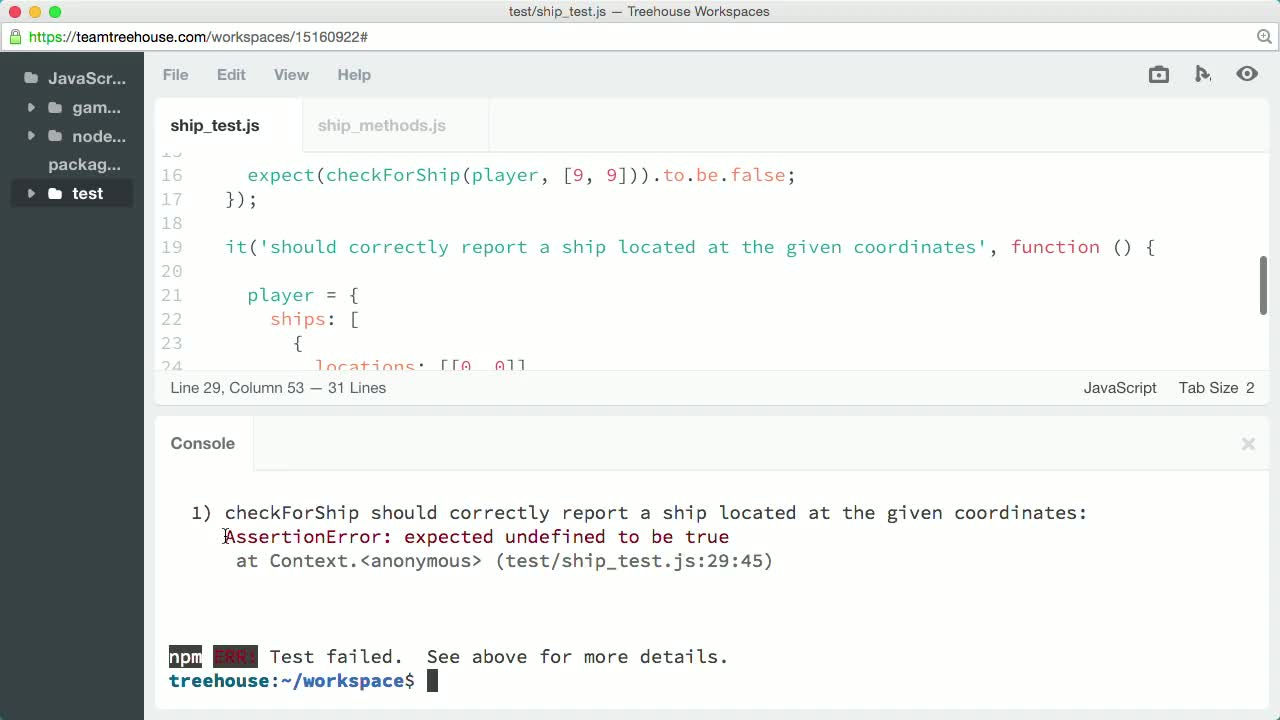Click 'player = {' on line 21
Viewport: 1280px width, 720px height.
303,295
